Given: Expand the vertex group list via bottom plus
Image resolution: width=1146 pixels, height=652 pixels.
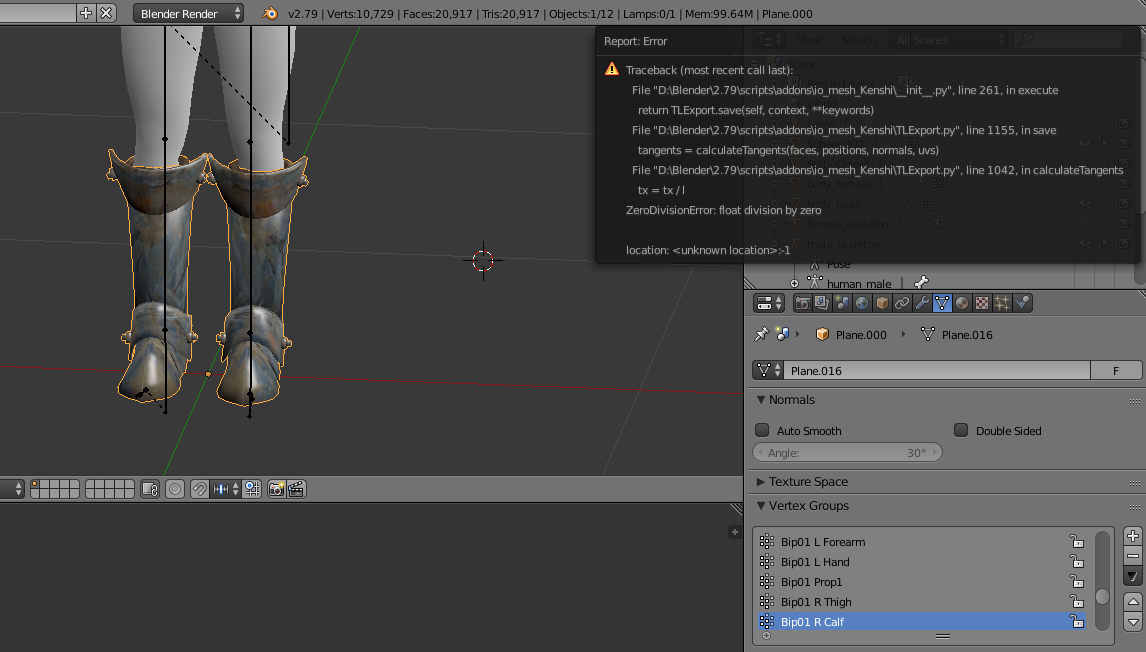Looking at the screenshot, I should pyautogui.click(x=766, y=636).
